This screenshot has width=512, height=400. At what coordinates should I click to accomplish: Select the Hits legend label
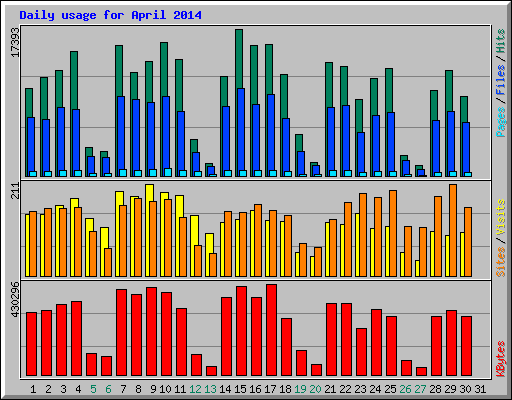coord(501,41)
